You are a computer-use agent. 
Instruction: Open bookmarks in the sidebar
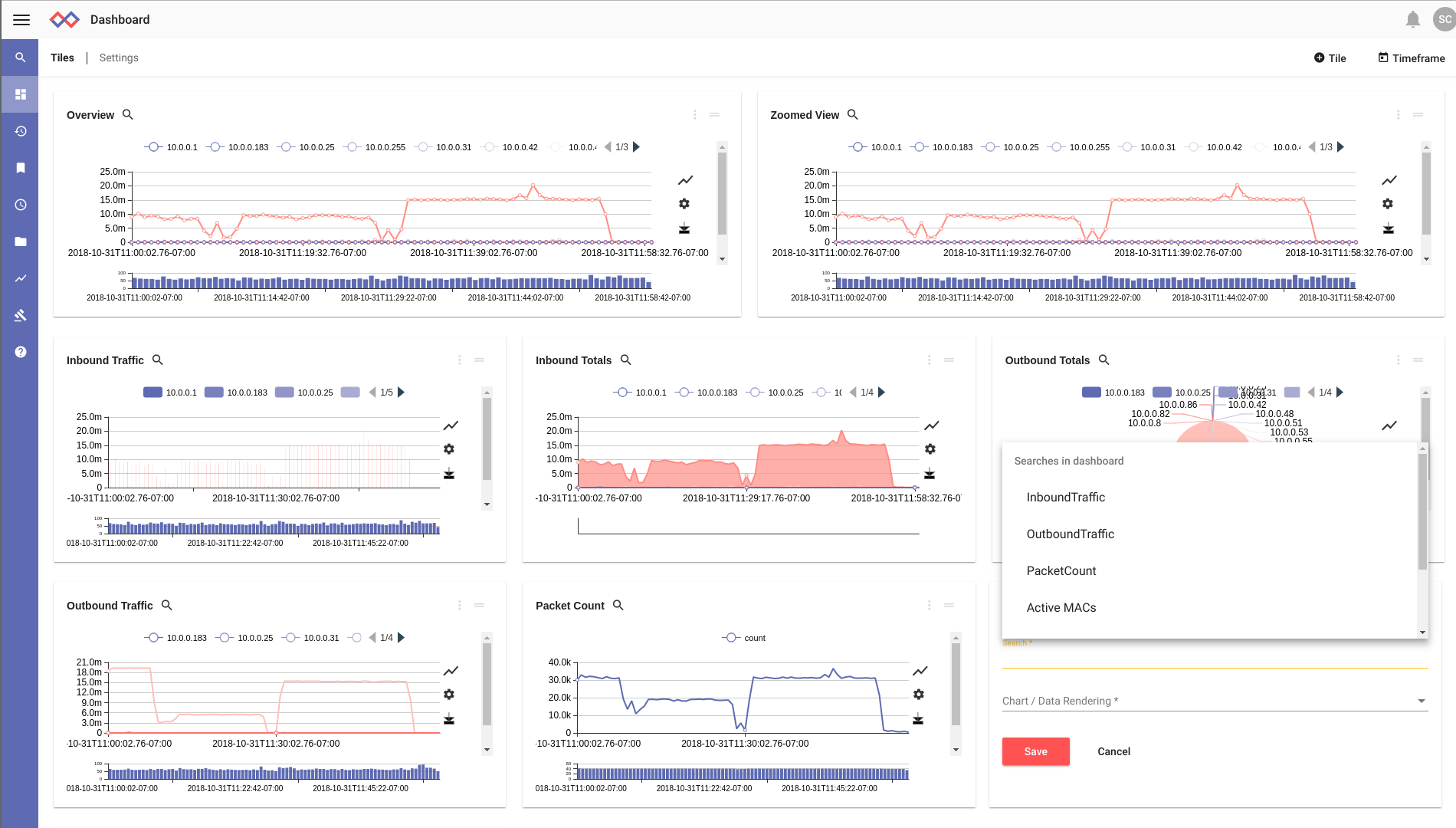point(21,168)
